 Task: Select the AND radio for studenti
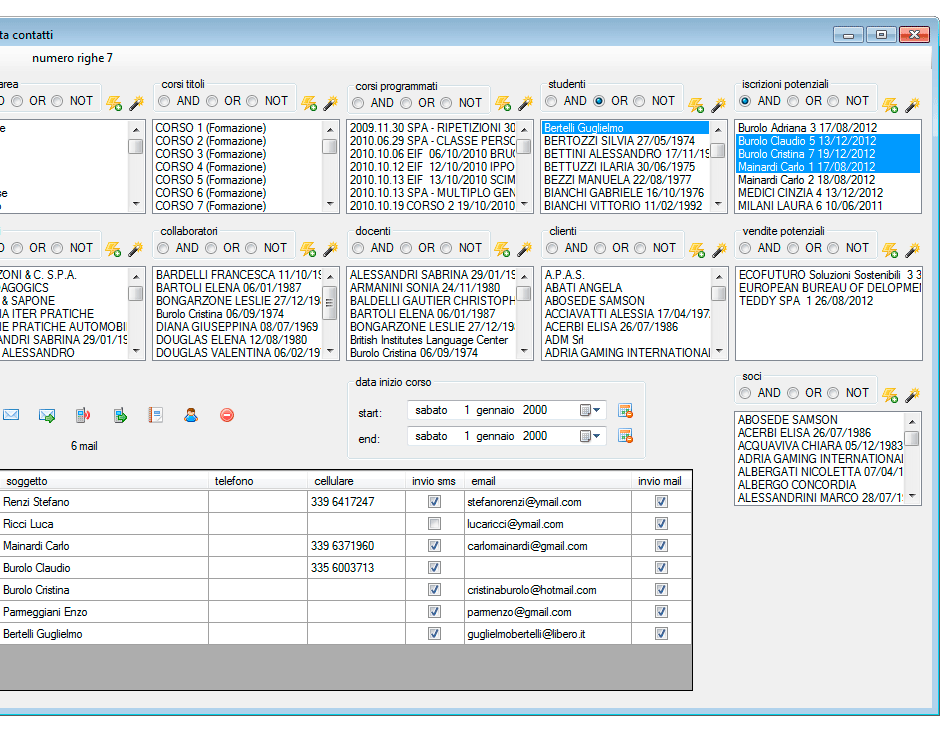click(x=552, y=101)
